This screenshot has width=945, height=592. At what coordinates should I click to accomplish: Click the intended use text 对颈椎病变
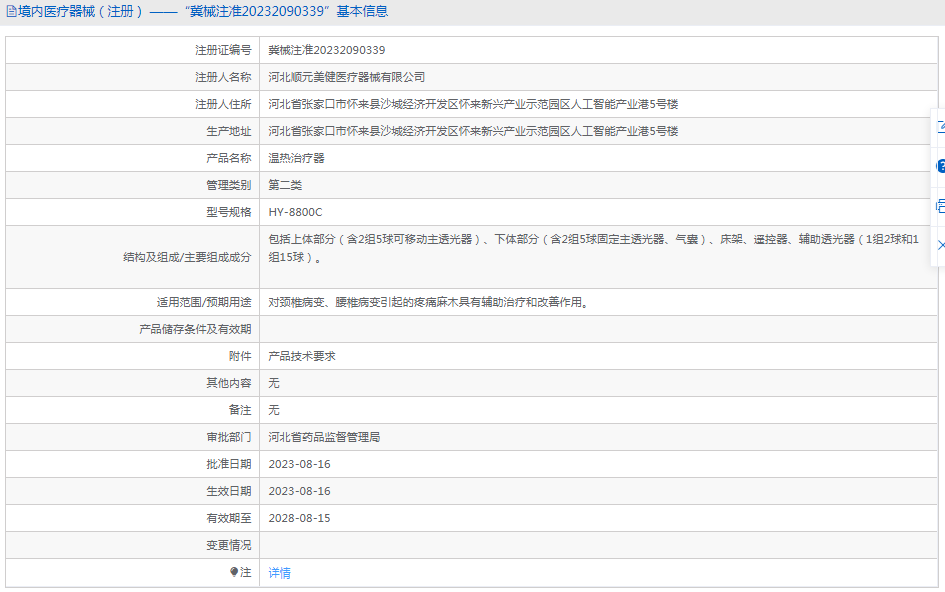[429, 302]
